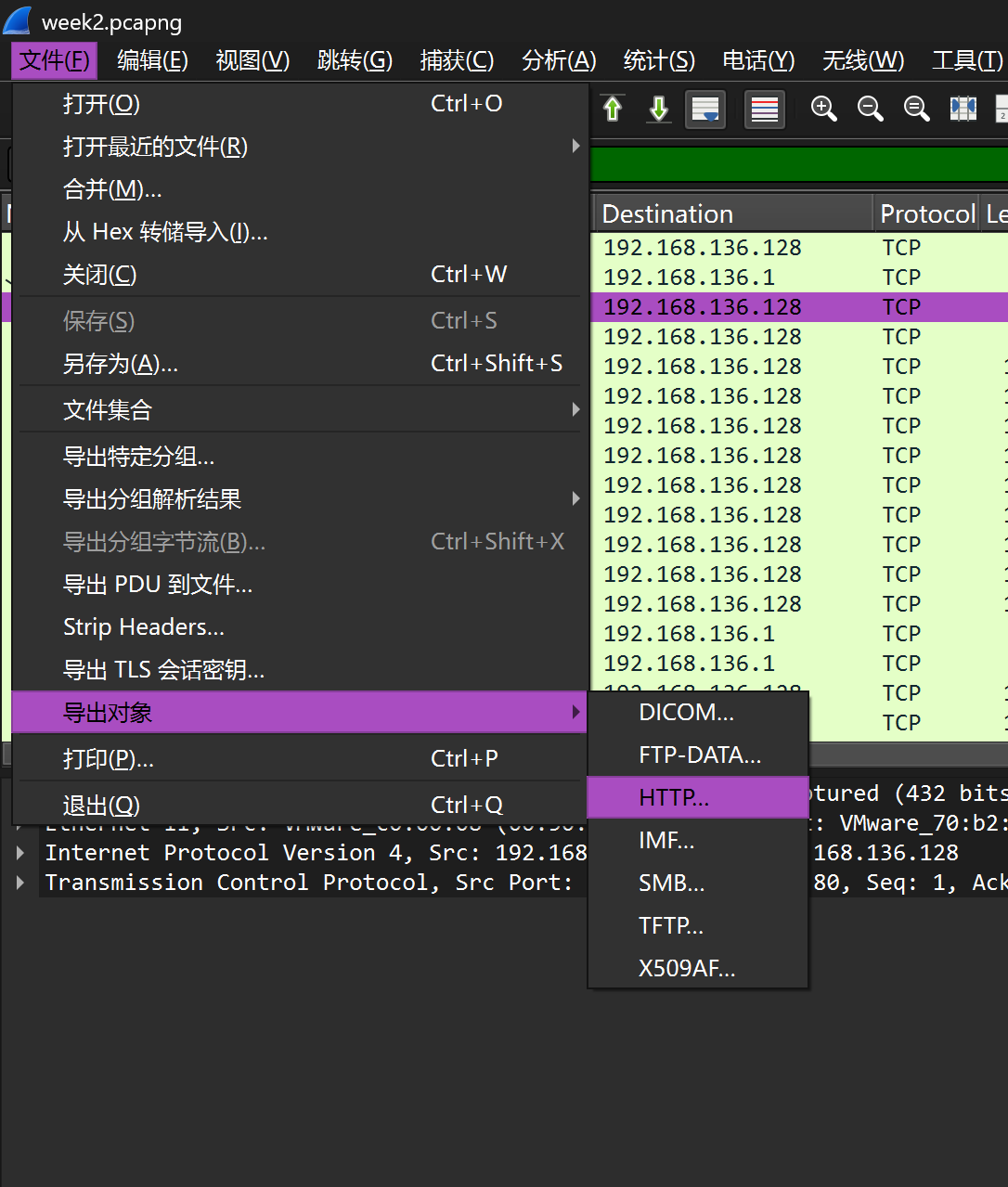1008x1187 pixels.
Task: Select FTP-DATA... export object option
Action: click(698, 755)
